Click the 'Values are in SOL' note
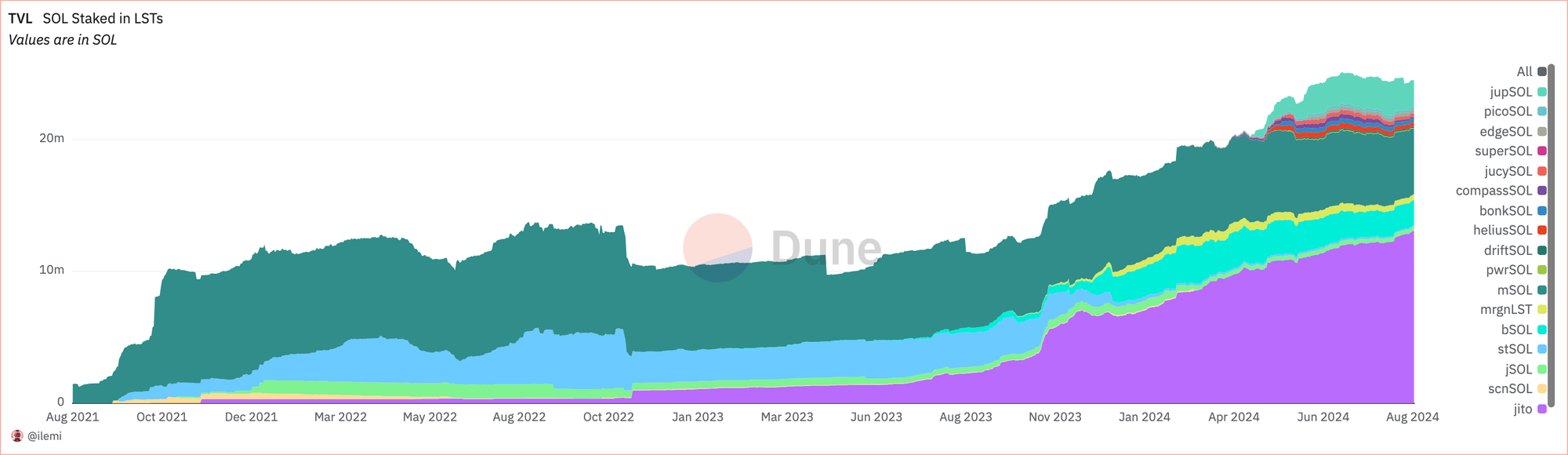 pyautogui.click(x=63, y=40)
